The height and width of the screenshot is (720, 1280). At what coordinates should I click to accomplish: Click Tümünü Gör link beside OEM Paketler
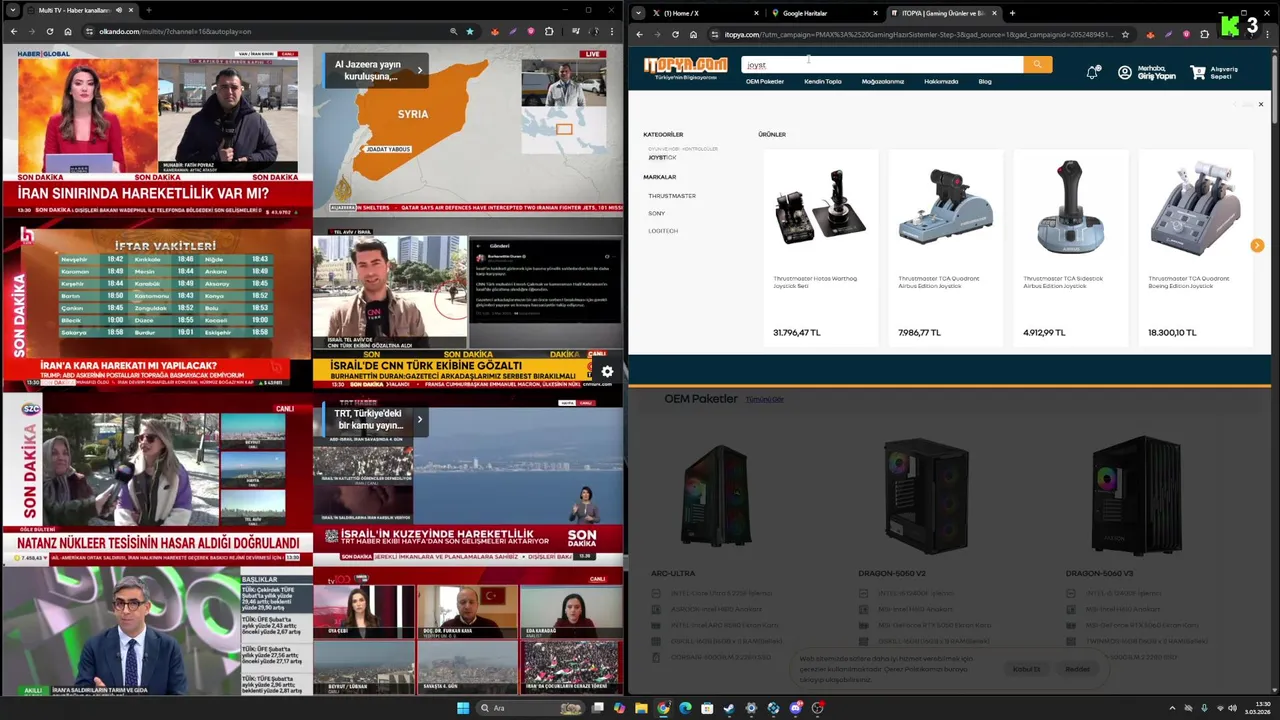pyautogui.click(x=765, y=399)
